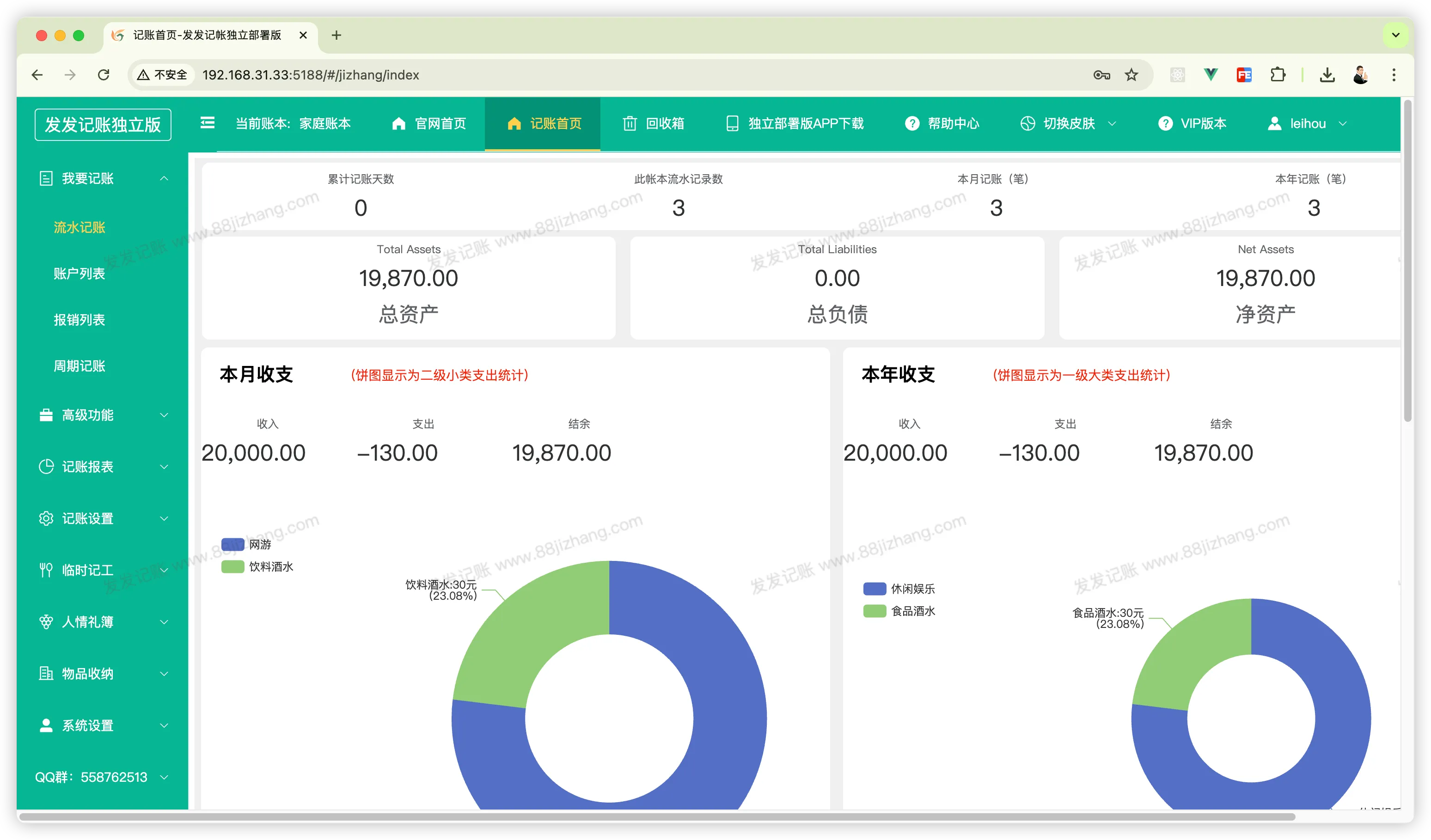The width and height of the screenshot is (1431, 840).
Task: Click the vertical scrollbar on the right
Action: (x=1407, y=261)
